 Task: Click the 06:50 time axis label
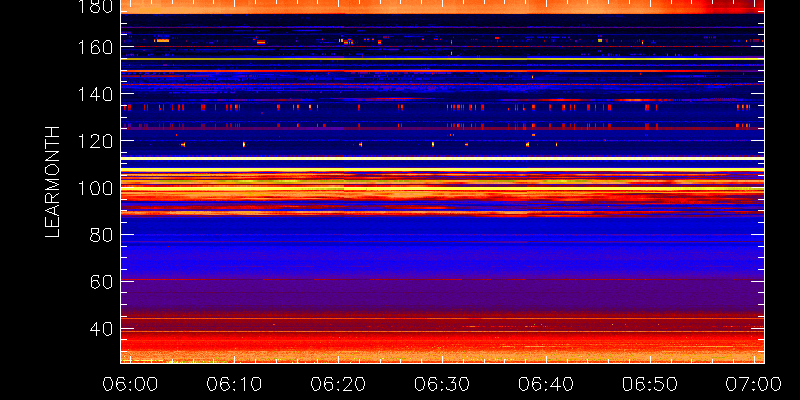click(650, 384)
